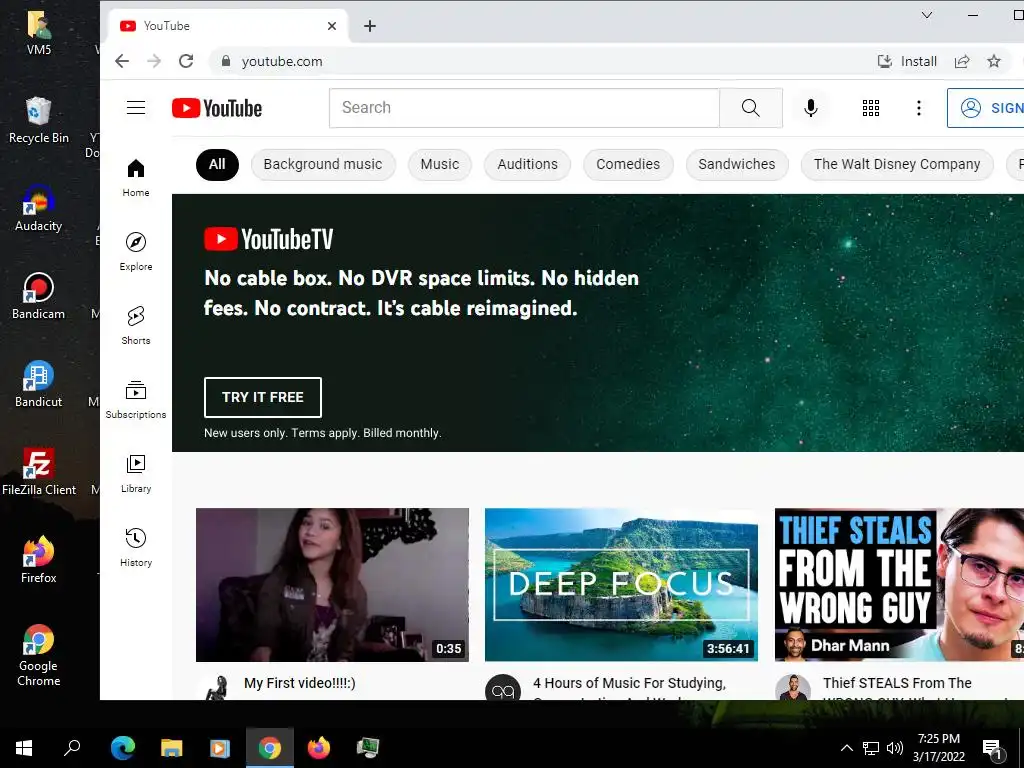
Task: Click the search magnifier button
Action: point(750,108)
